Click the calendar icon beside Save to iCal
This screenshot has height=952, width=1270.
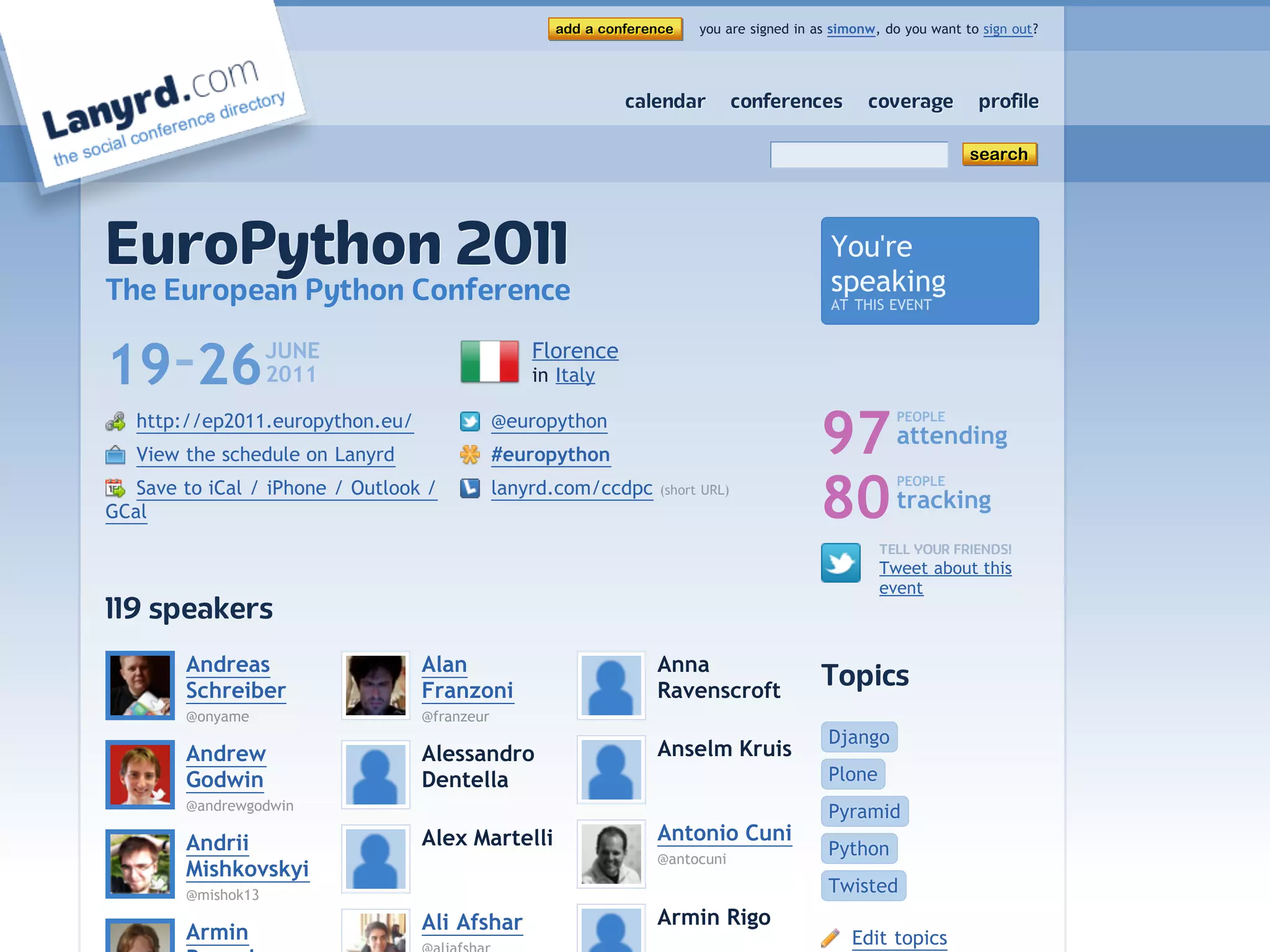coord(115,488)
